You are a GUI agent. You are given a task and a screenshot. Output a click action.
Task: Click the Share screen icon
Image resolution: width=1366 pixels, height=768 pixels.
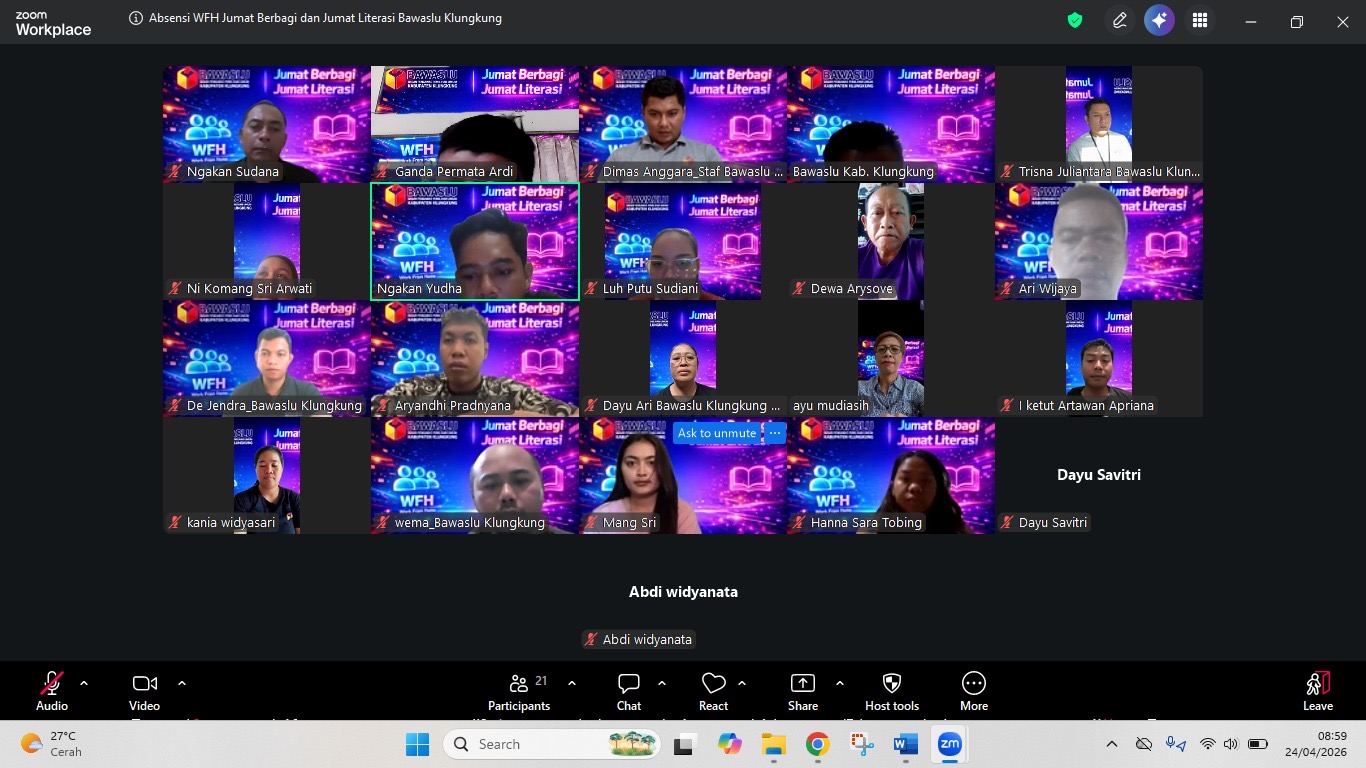tap(802, 684)
